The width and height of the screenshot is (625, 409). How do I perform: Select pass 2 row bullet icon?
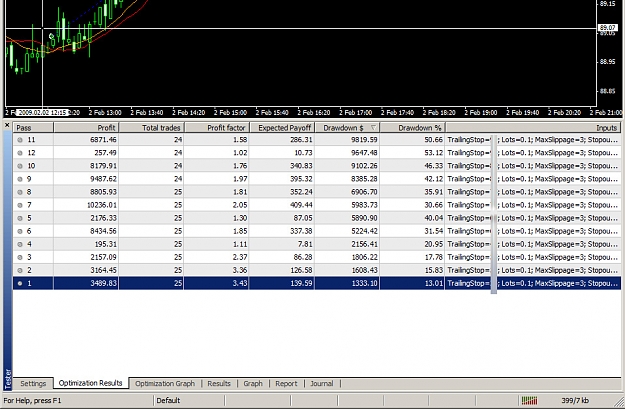point(20,270)
